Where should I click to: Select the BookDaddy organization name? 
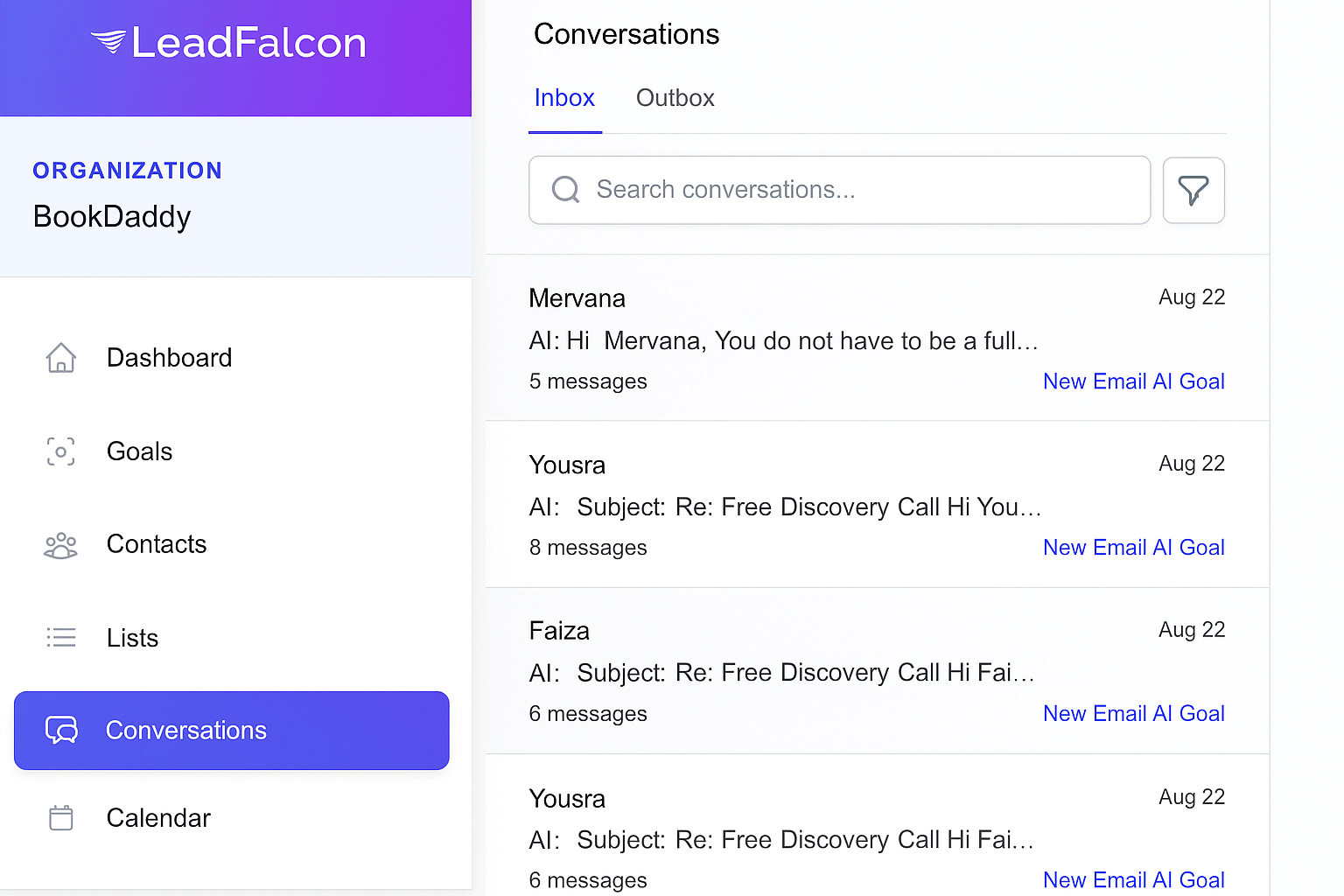pos(112,216)
